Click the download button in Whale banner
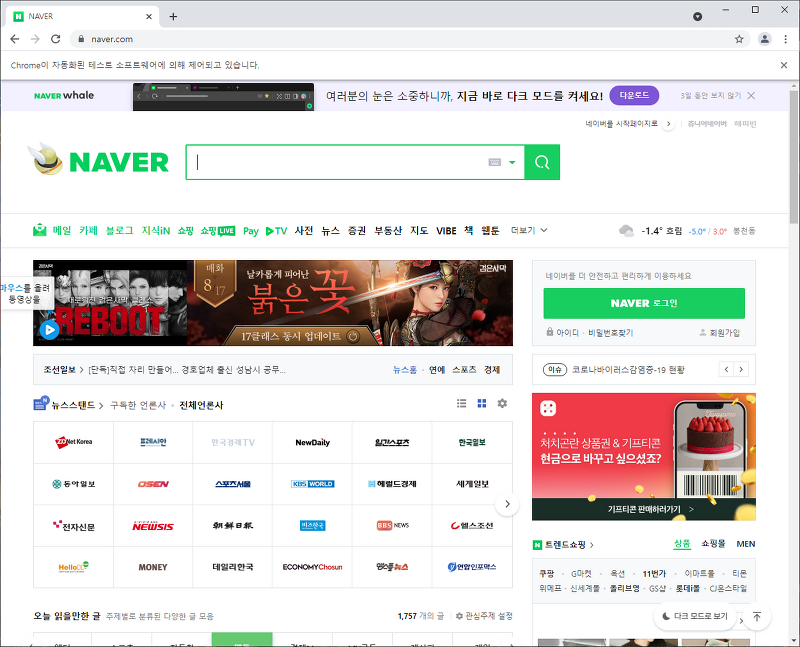 click(x=634, y=95)
